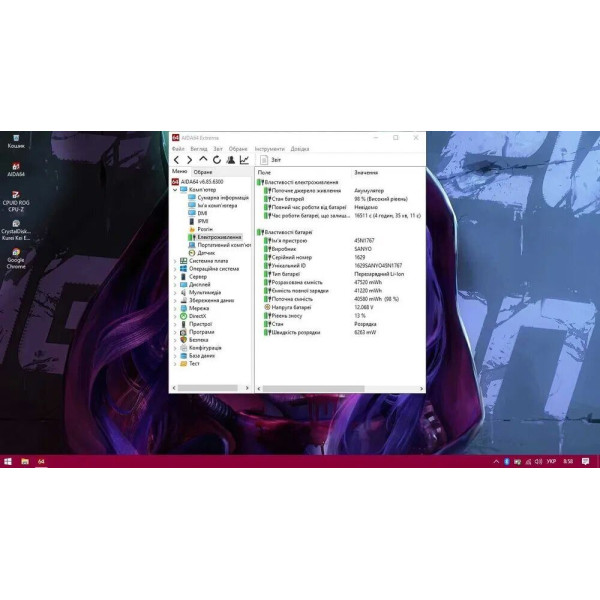The height and width of the screenshot is (600, 600).
Task: Collapse the Комп'ютер tree node
Action: point(175,190)
